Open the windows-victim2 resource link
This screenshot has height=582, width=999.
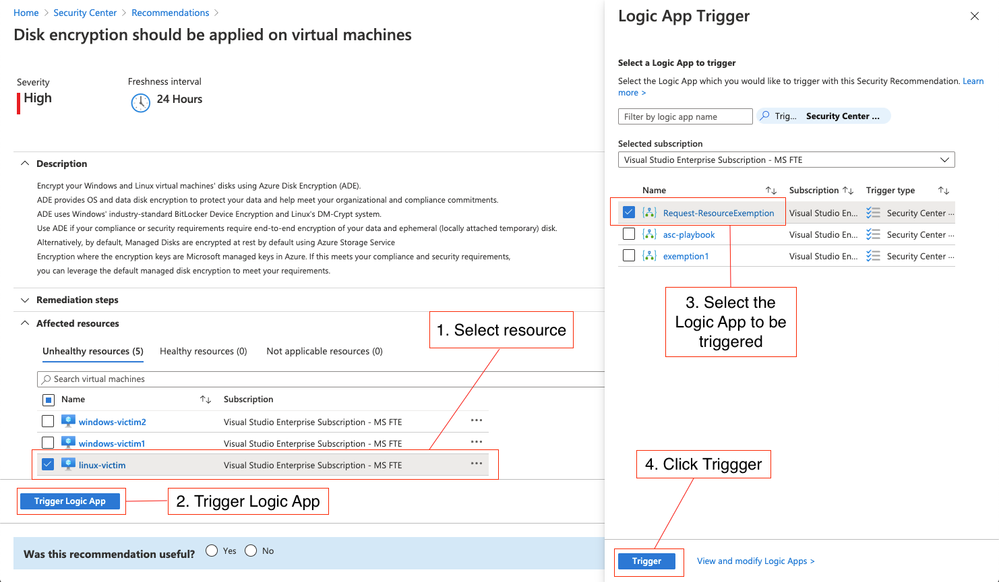click(x=112, y=422)
